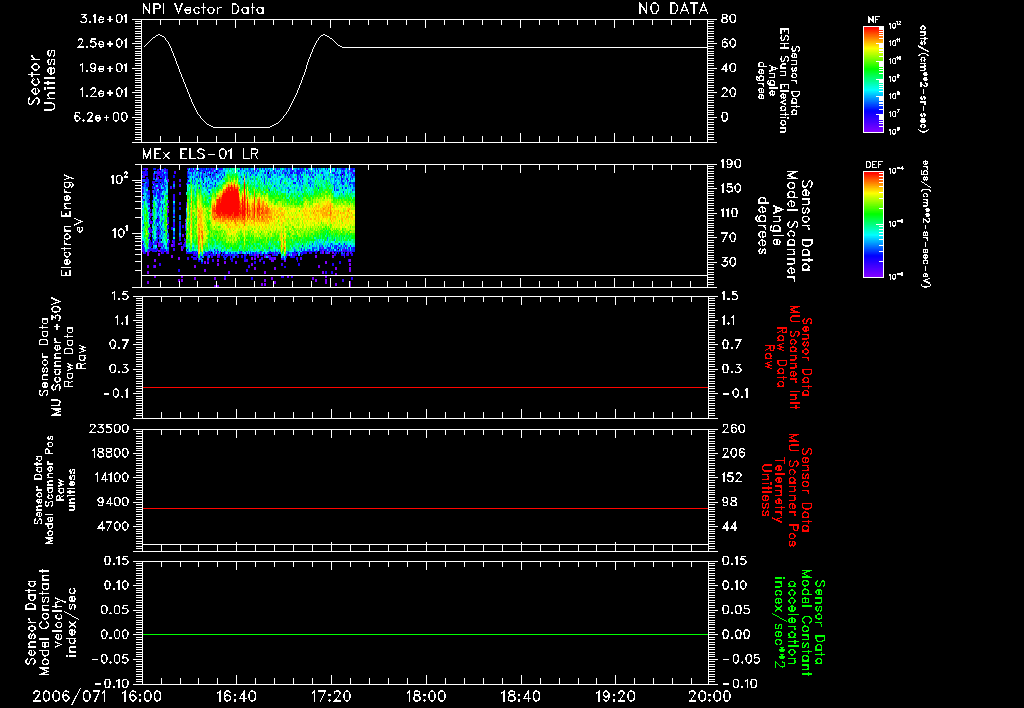Click the MEx ELS-01 LR panel title
Image resolution: width=1024 pixels, height=708 pixels.
[200, 154]
